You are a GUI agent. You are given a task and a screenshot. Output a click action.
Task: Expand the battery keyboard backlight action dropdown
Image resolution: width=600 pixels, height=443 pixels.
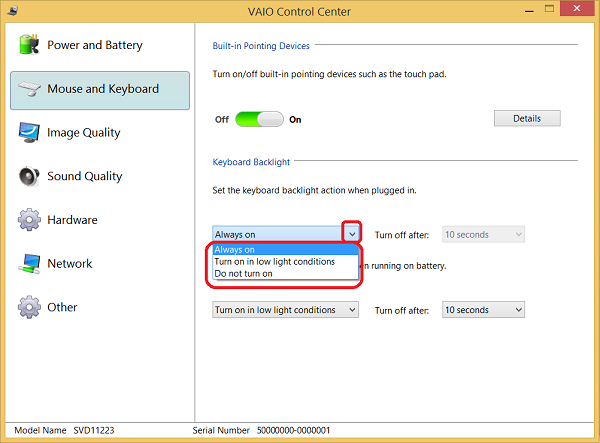pyautogui.click(x=286, y=310)
